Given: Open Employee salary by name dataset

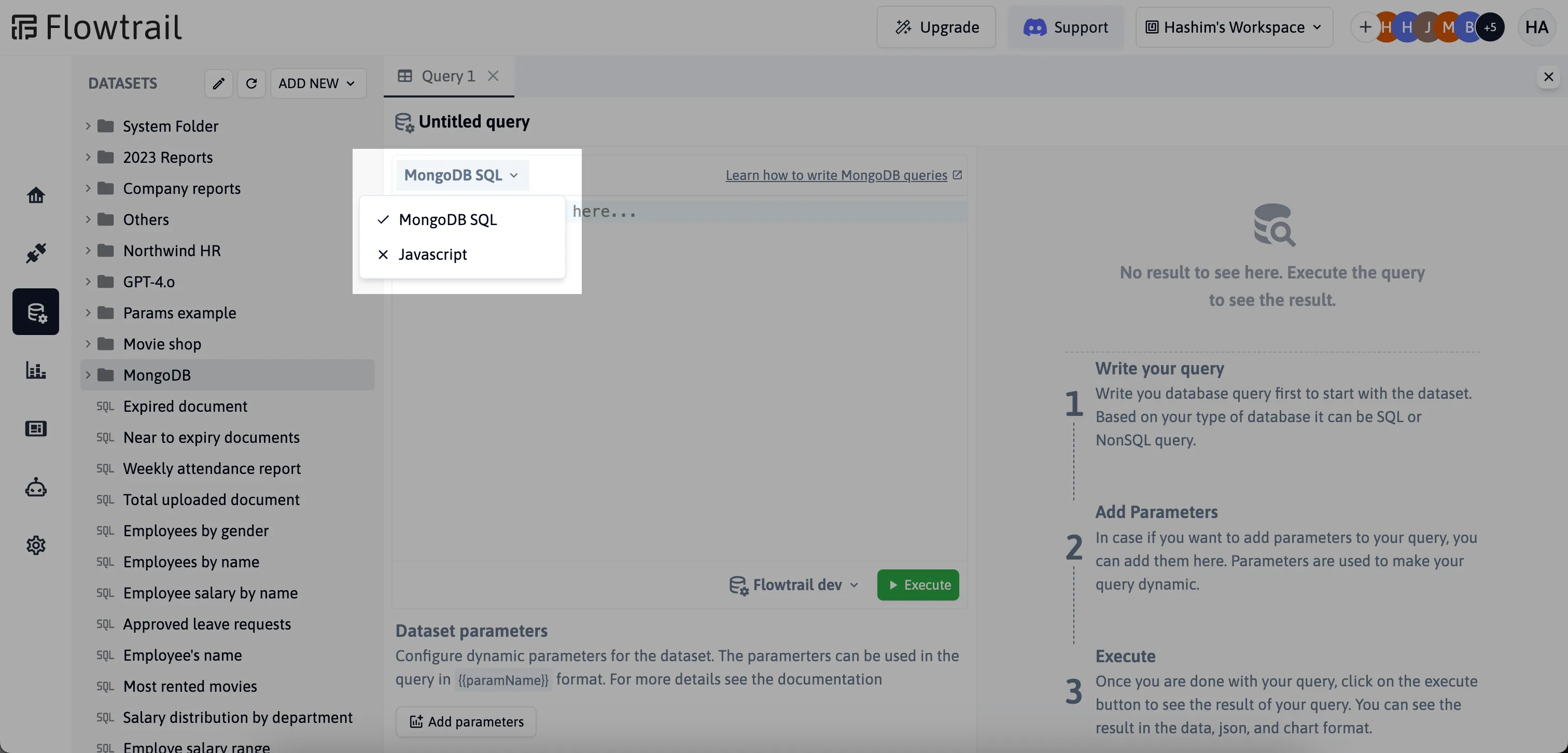Looking at the screenshot, I should tap(211, 592).
